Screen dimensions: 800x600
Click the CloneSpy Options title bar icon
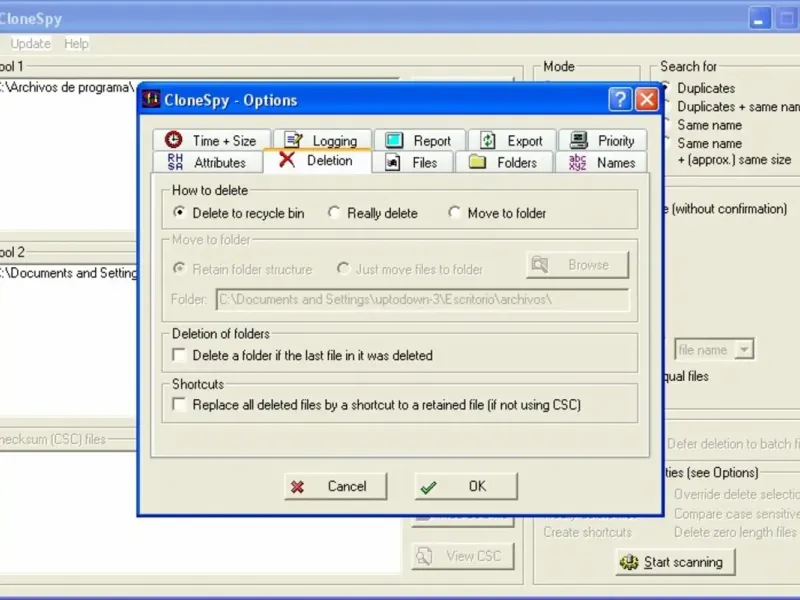(151, 98)
